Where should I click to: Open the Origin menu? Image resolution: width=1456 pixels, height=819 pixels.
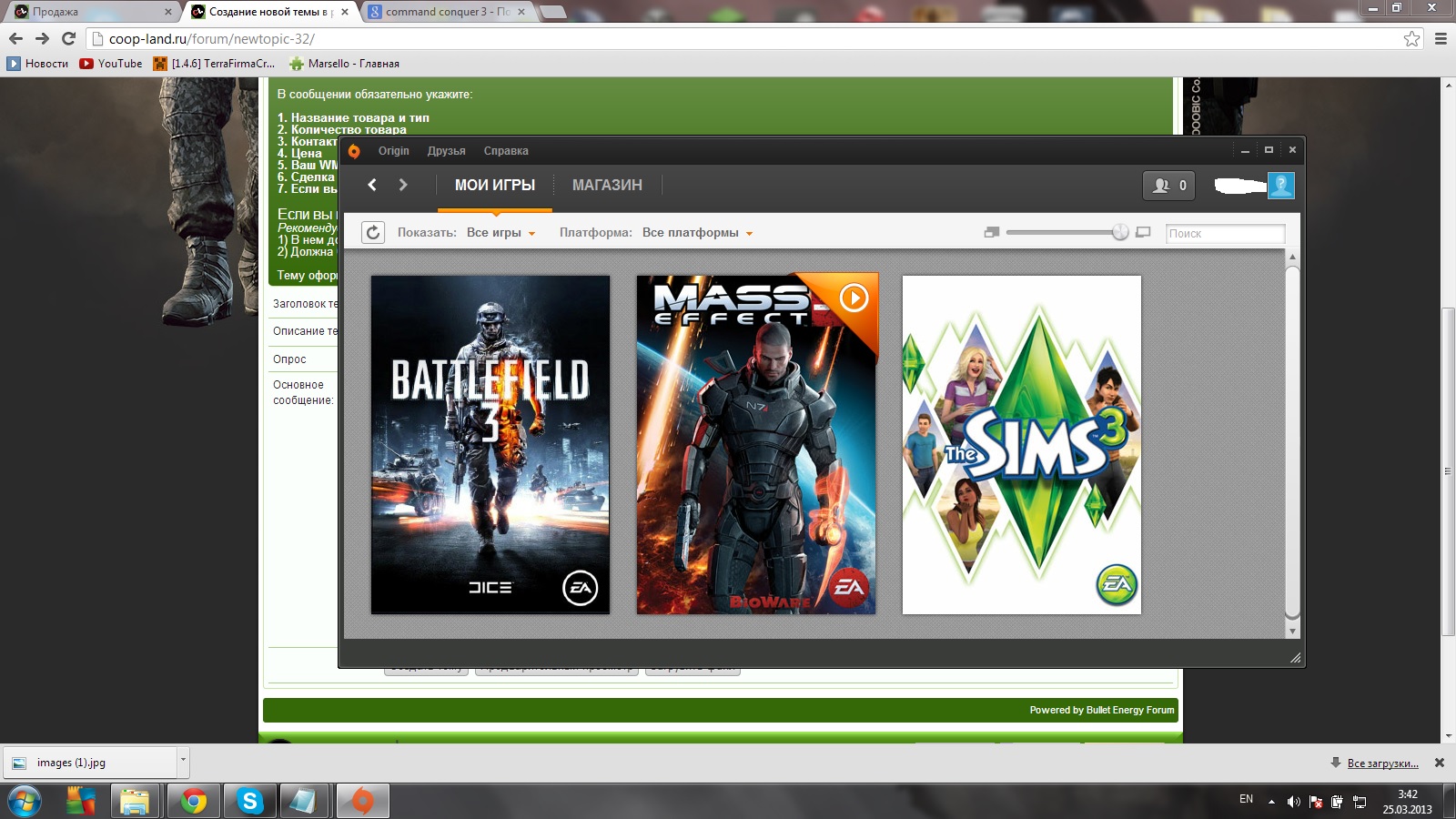[394, 151]
